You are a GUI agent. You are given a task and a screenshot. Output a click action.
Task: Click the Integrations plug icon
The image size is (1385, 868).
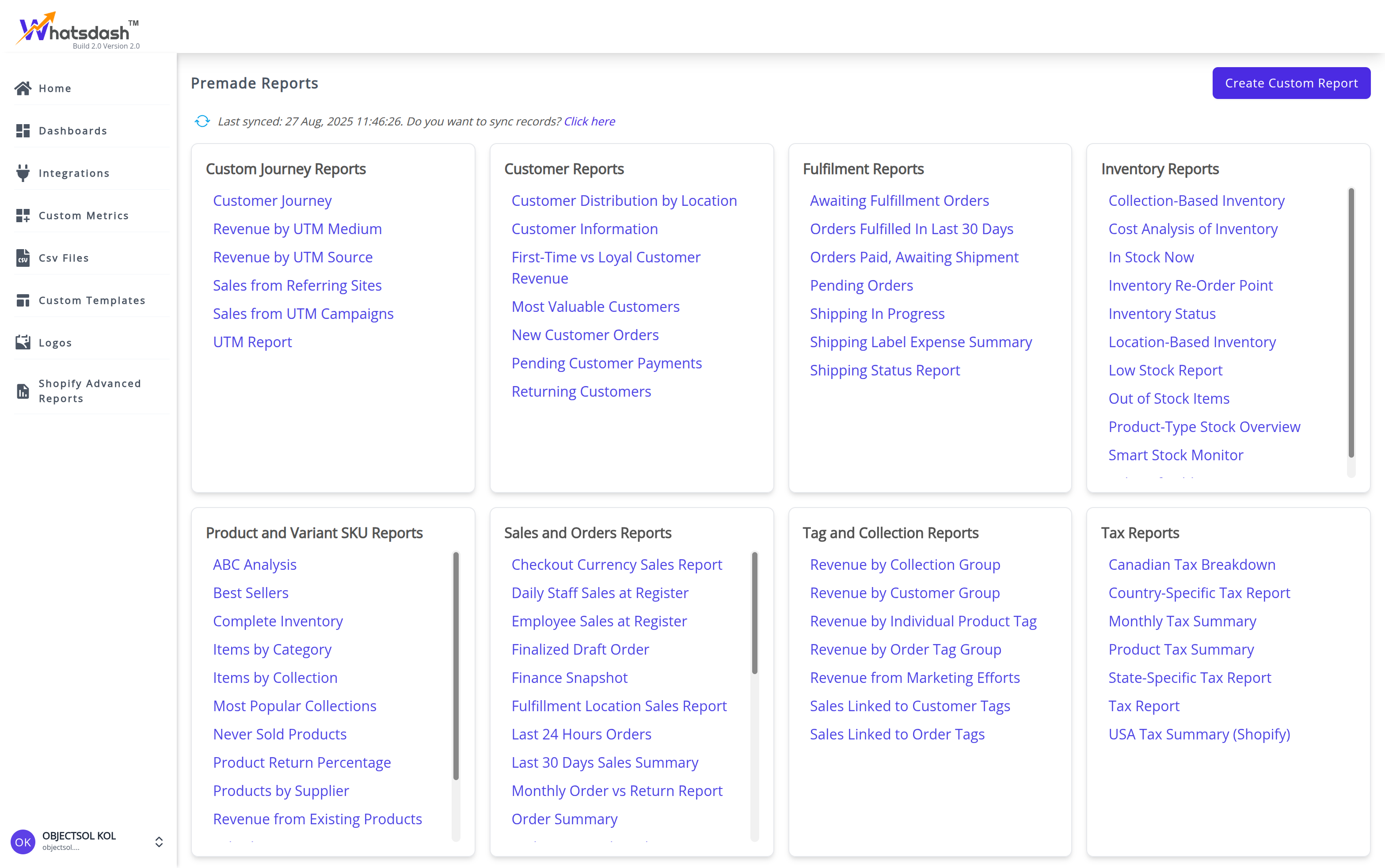click(23, 173)
